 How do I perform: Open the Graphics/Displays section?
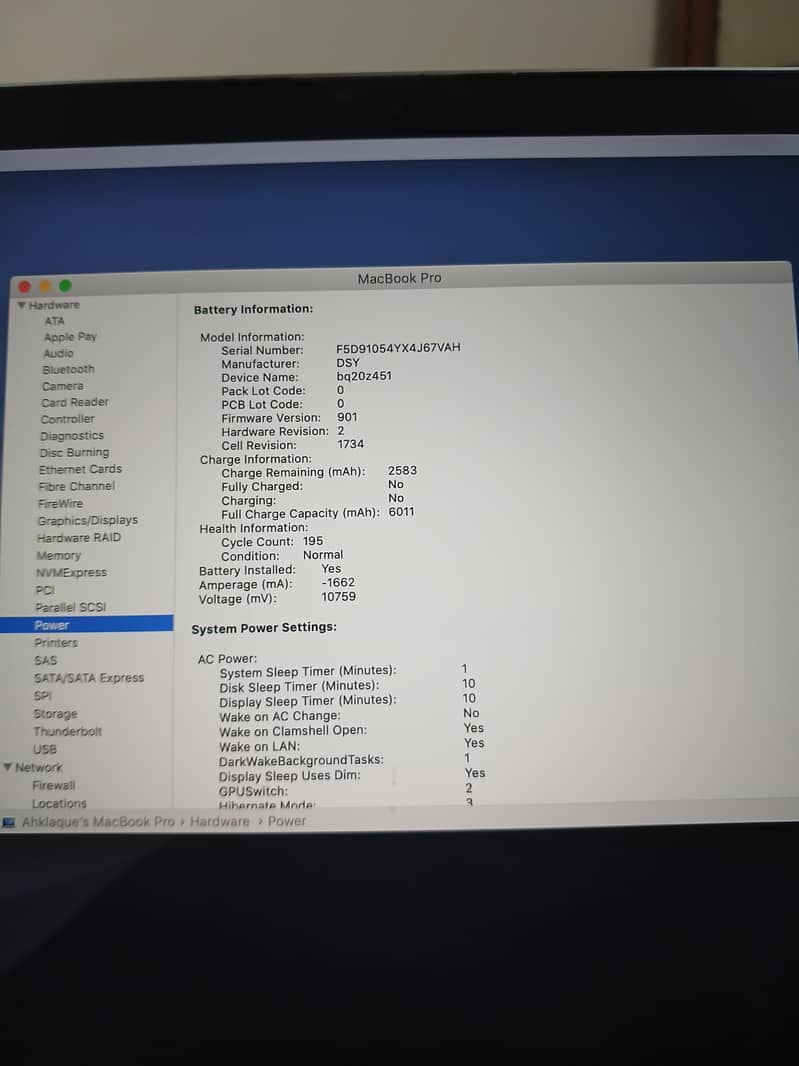click(x=88, y=520)
